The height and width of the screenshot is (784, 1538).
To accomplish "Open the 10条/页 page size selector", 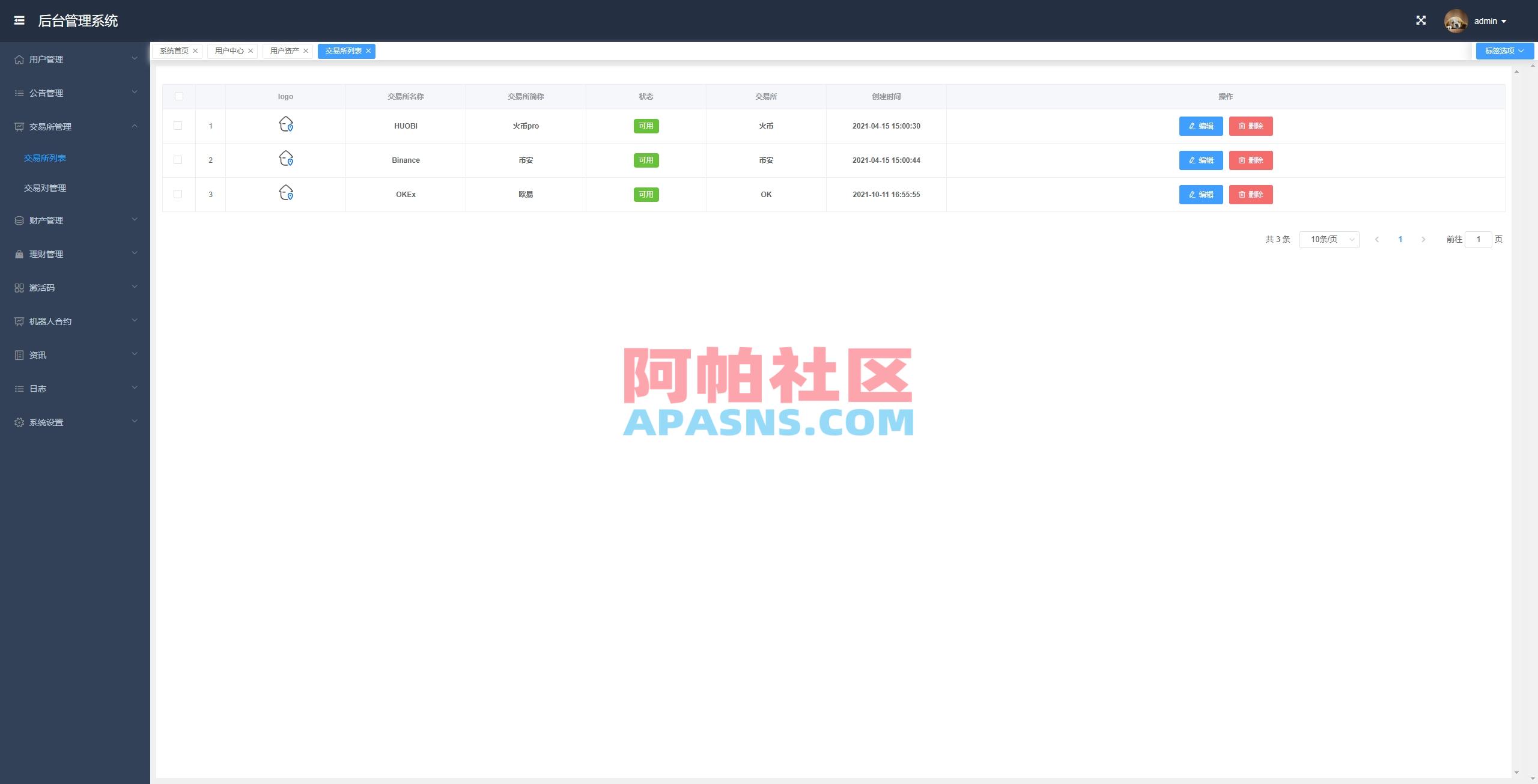I will (1328, 239).
